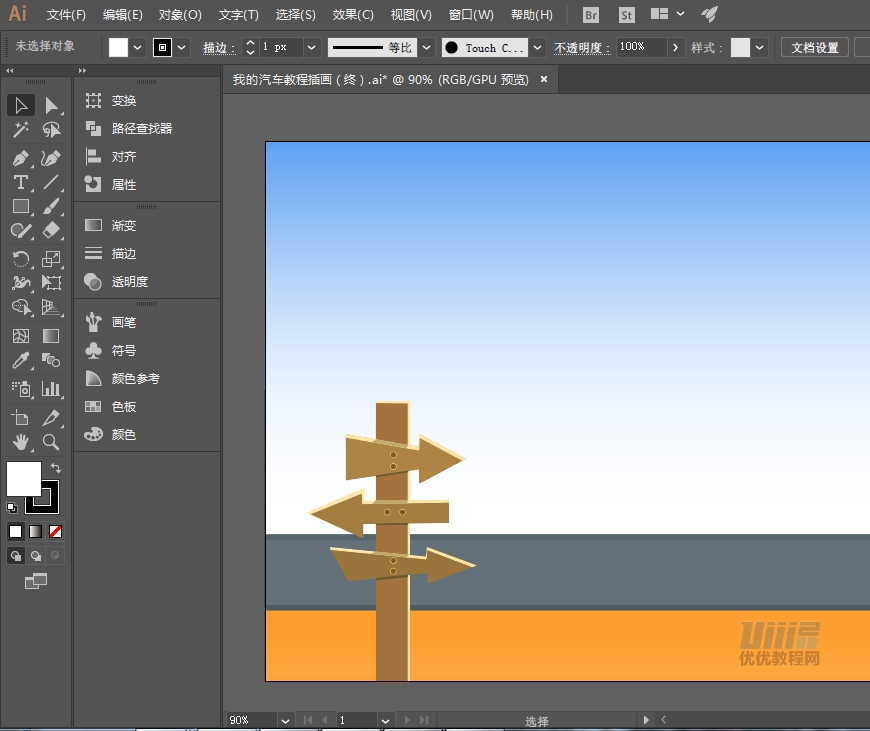Select the Pen tool

[21, 158]
